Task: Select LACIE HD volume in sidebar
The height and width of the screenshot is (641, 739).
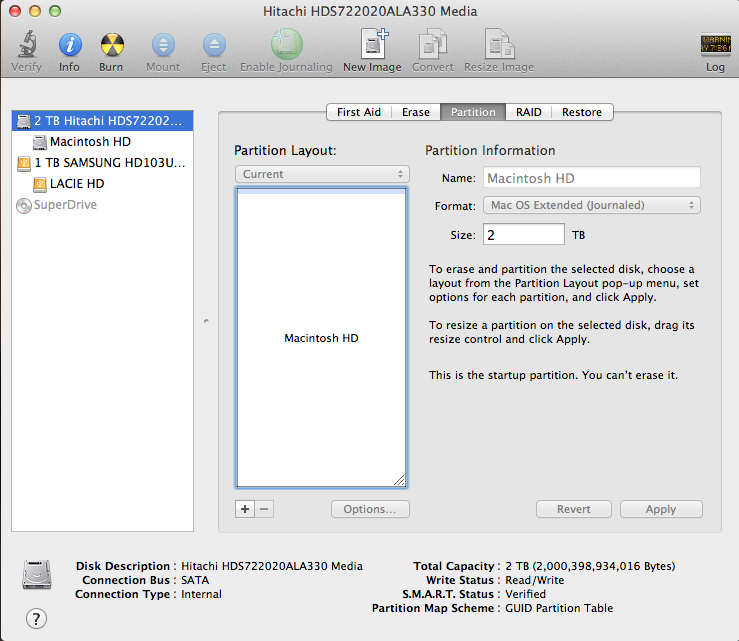Action: (x=102, y=184)
